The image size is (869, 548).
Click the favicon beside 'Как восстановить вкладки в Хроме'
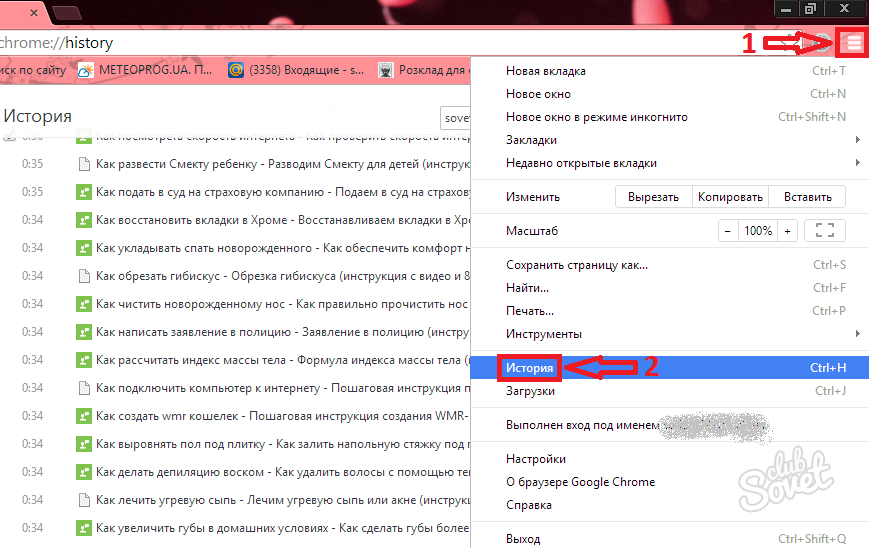[x=84, y=219]
